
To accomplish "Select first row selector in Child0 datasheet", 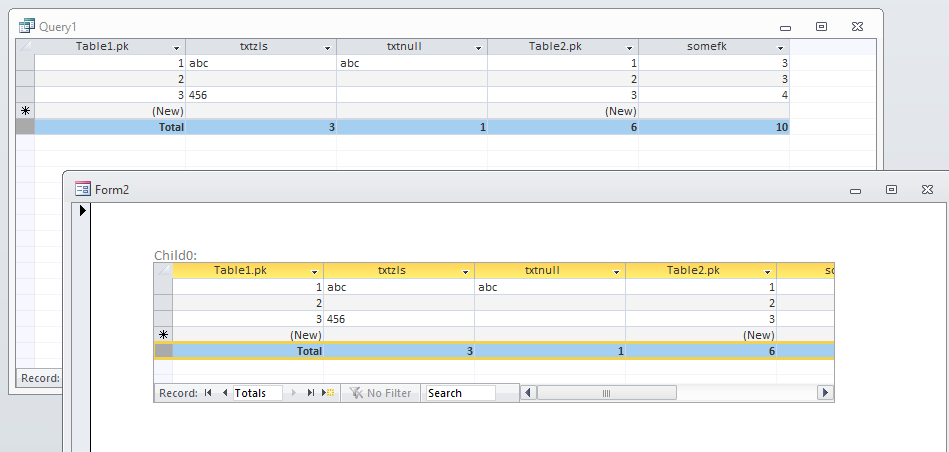I will pyautogui.click(x=163, y=287).
